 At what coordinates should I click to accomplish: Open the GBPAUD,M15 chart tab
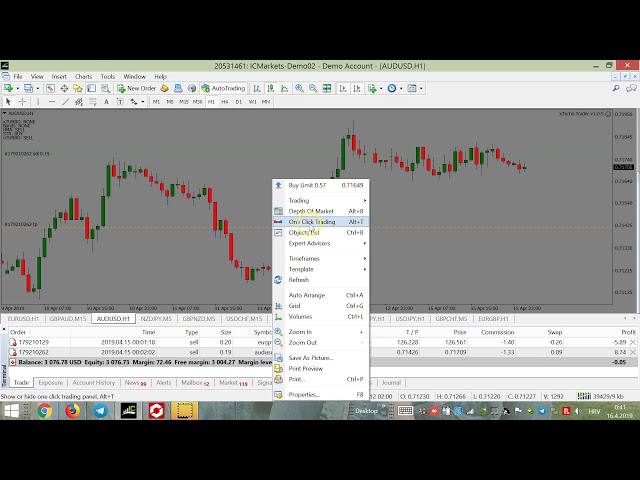pos(69,319)
